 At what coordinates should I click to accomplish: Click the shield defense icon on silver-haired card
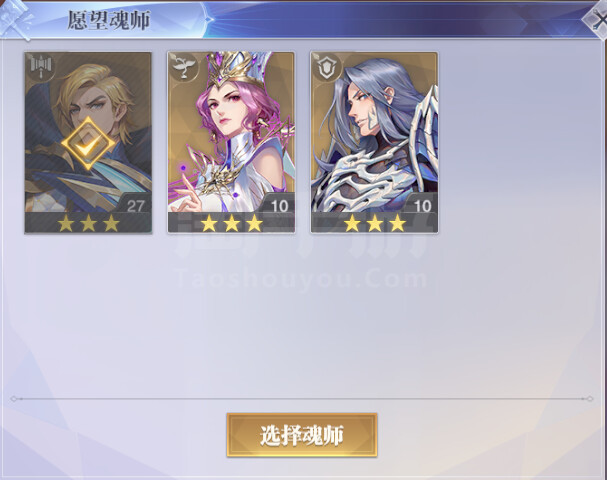point(328,67)
